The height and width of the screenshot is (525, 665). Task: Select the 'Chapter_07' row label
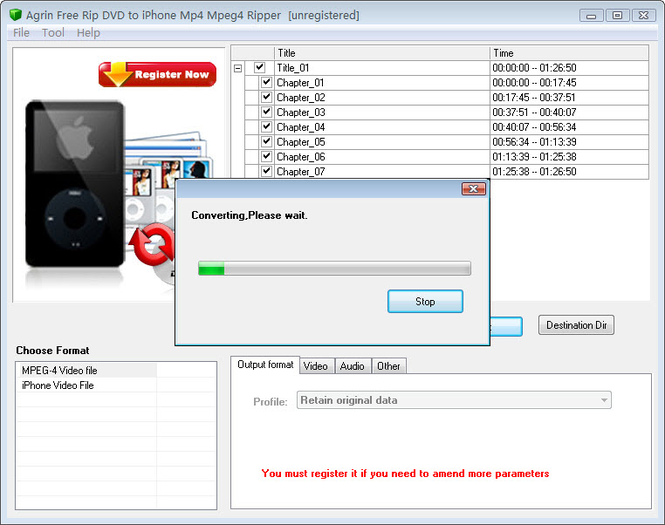coord(301,172)
